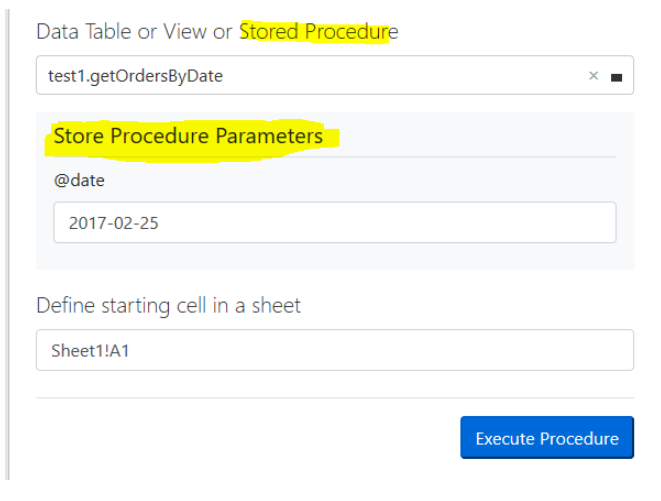Image resolution: width=661 pixels, height=501 pixels.
Task: Select the Store Procedure Parameters heading
Action: [188, 136]
